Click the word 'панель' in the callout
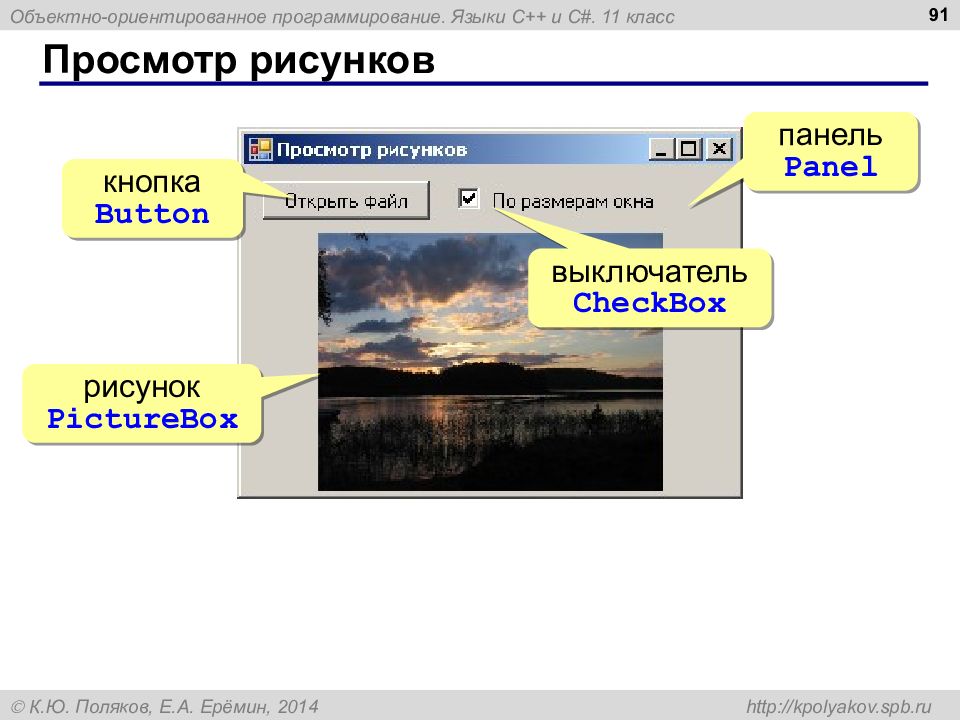 coord(830,135)
